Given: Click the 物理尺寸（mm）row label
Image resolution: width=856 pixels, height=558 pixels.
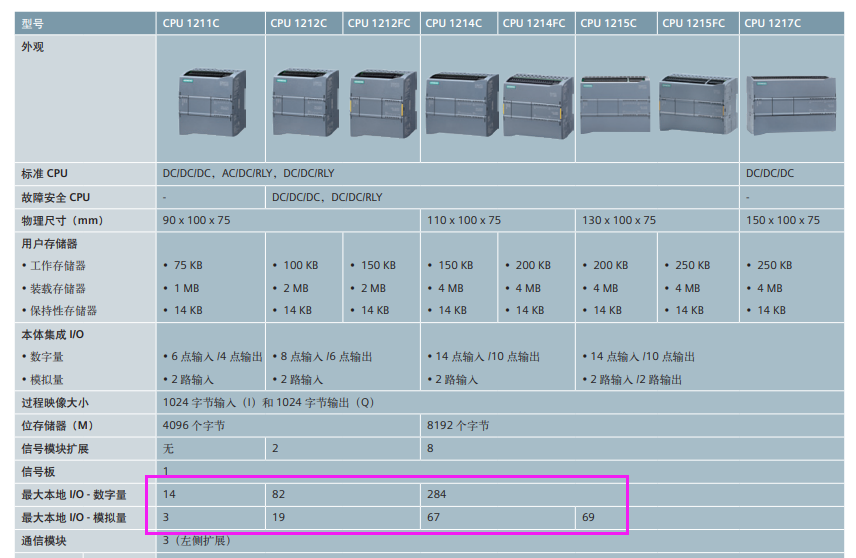Looking at the screenshot, I should point(62,221).
